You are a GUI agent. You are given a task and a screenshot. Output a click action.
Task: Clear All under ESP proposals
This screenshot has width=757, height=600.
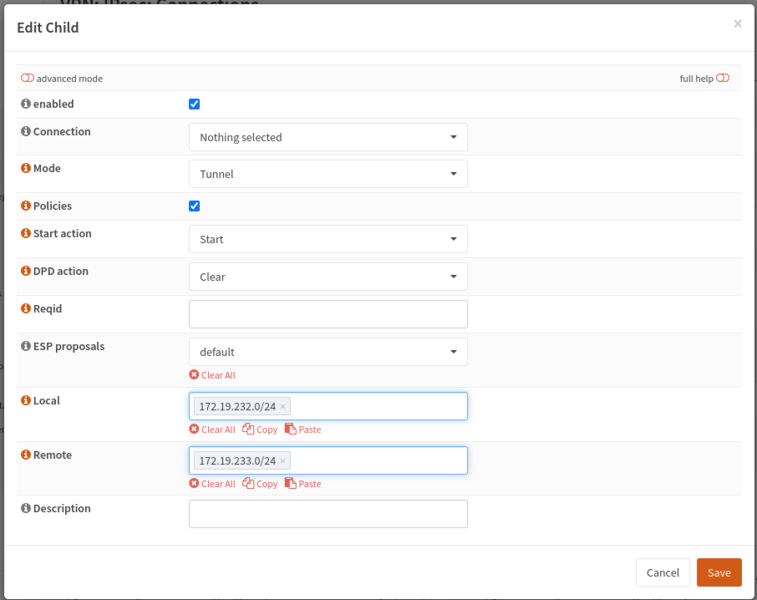212,375
